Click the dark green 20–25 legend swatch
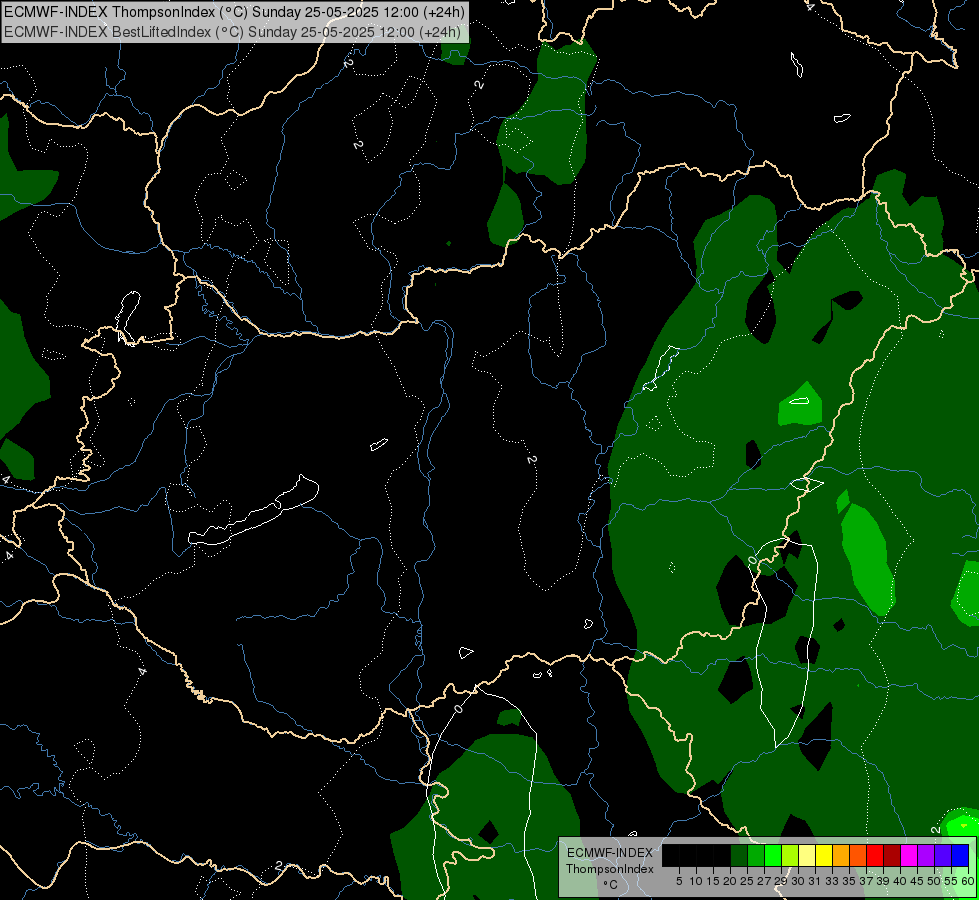 pyautogui.click(x=739, y=855)
